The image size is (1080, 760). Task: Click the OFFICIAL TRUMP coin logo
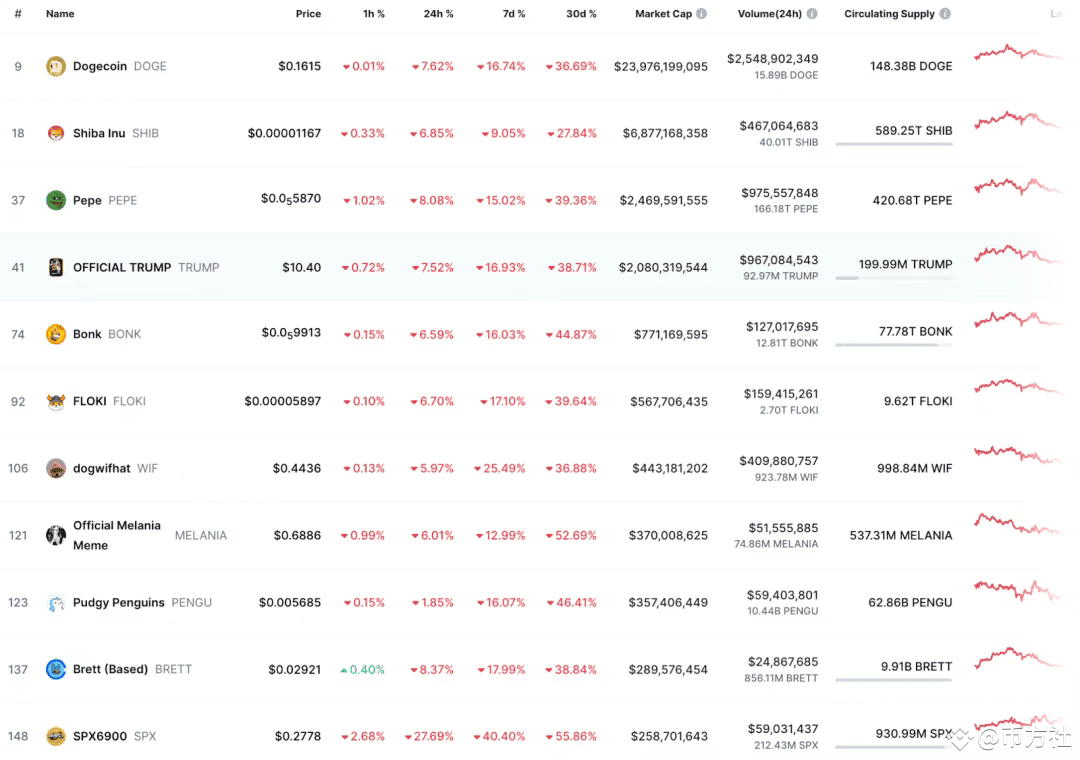click(x=56, y=267)
